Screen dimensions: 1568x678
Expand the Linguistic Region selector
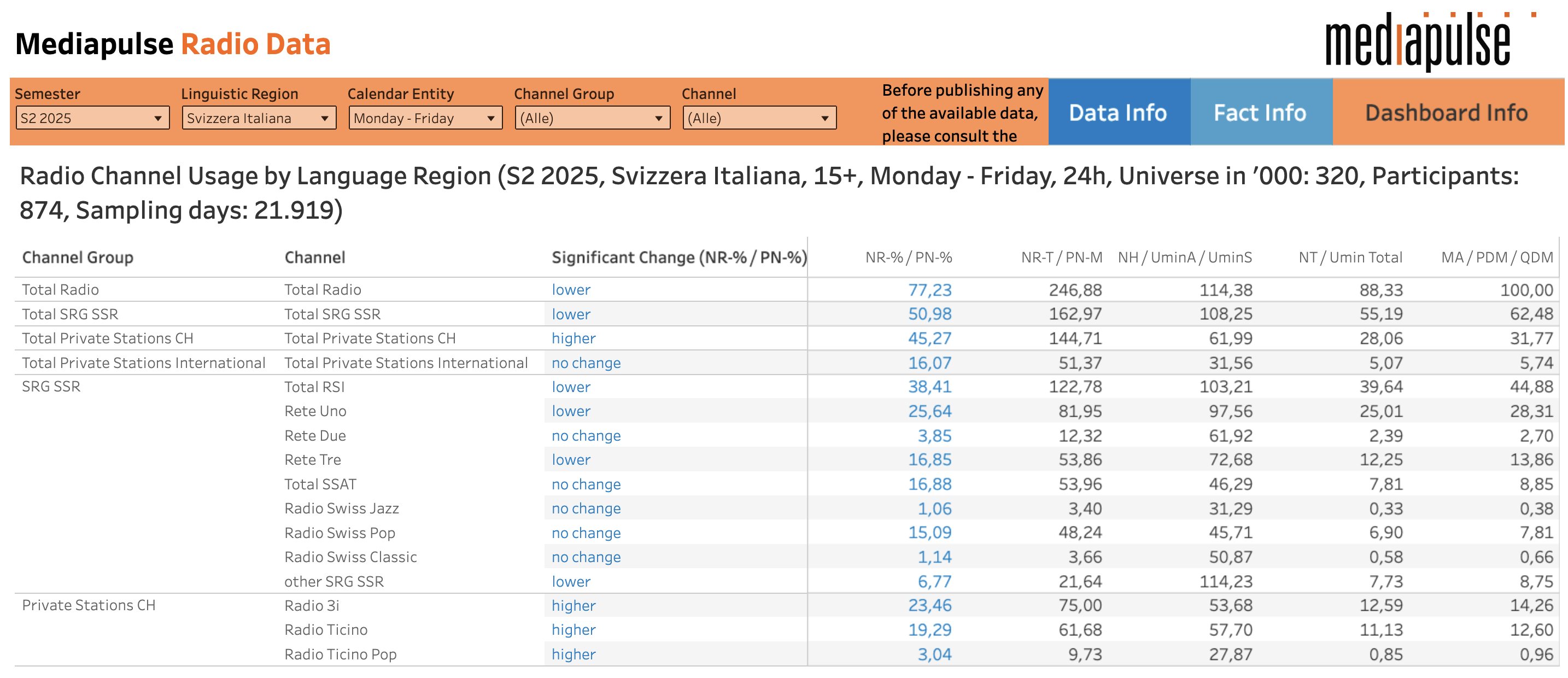pyautogui.click(x=259, y=118)
